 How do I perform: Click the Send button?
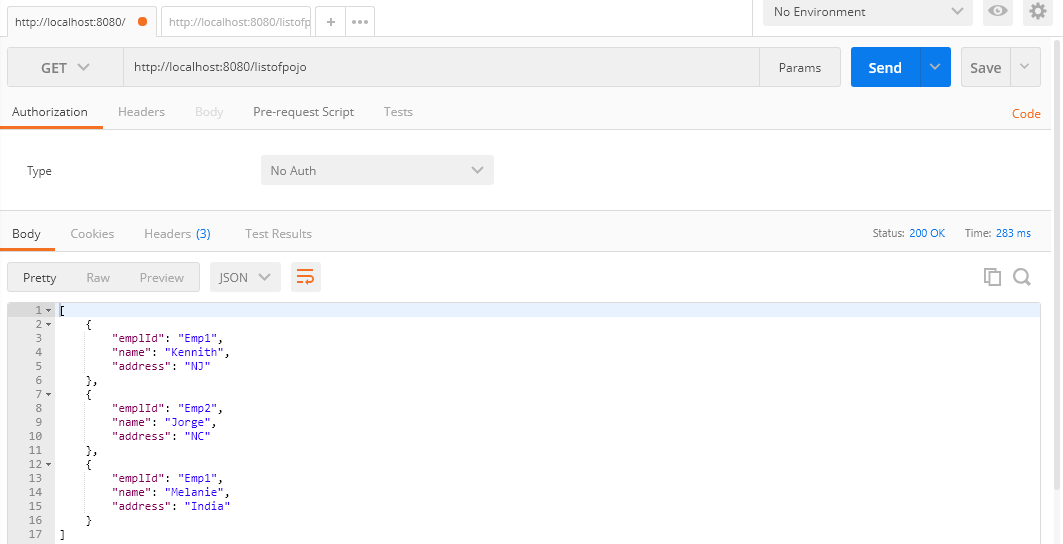[x=885, y=67]
